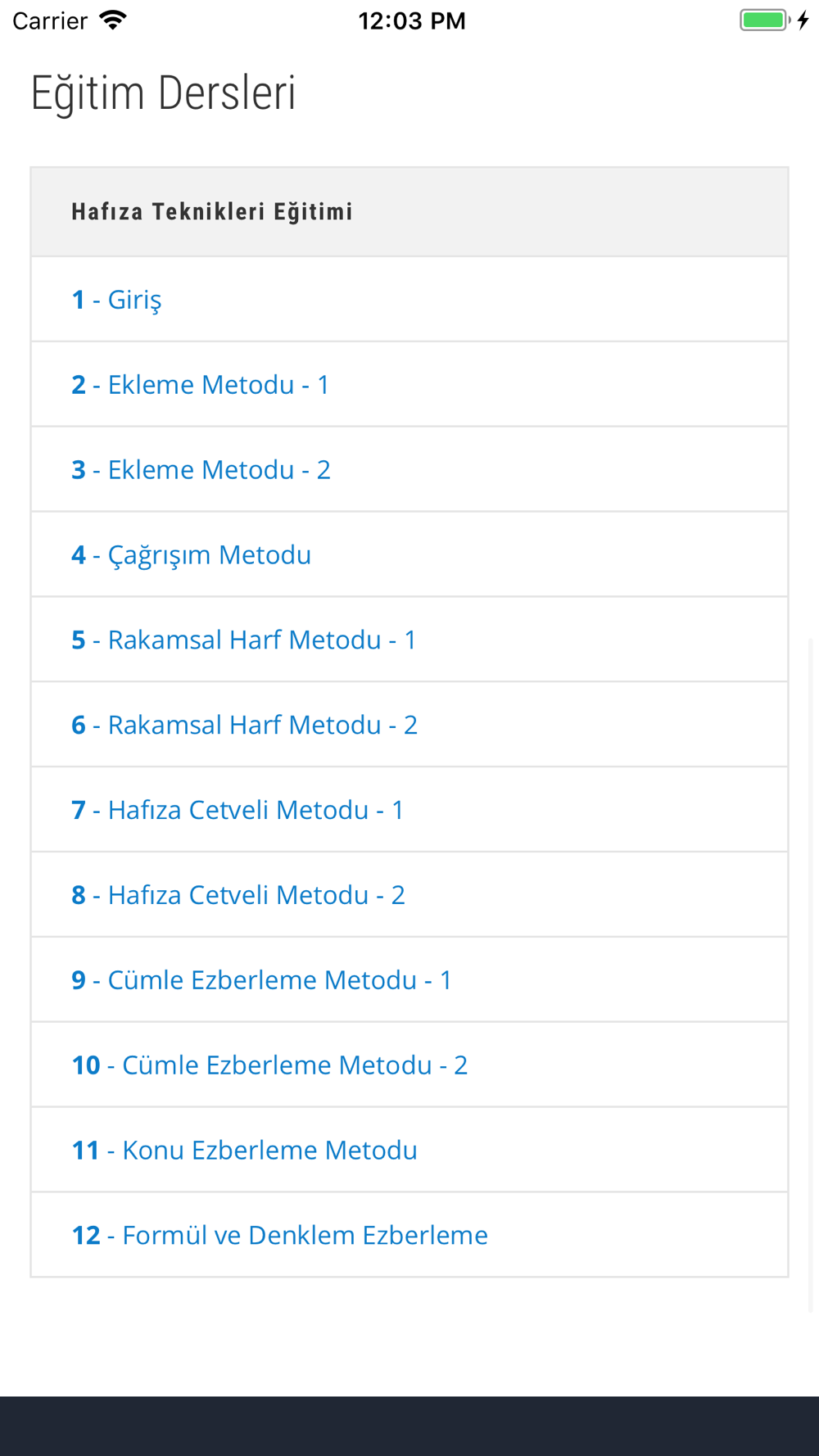Select Hafıza Cetveli Metodu - 2
The height and width of the screenshot is (1456, 819).
[x=409, y=895]
